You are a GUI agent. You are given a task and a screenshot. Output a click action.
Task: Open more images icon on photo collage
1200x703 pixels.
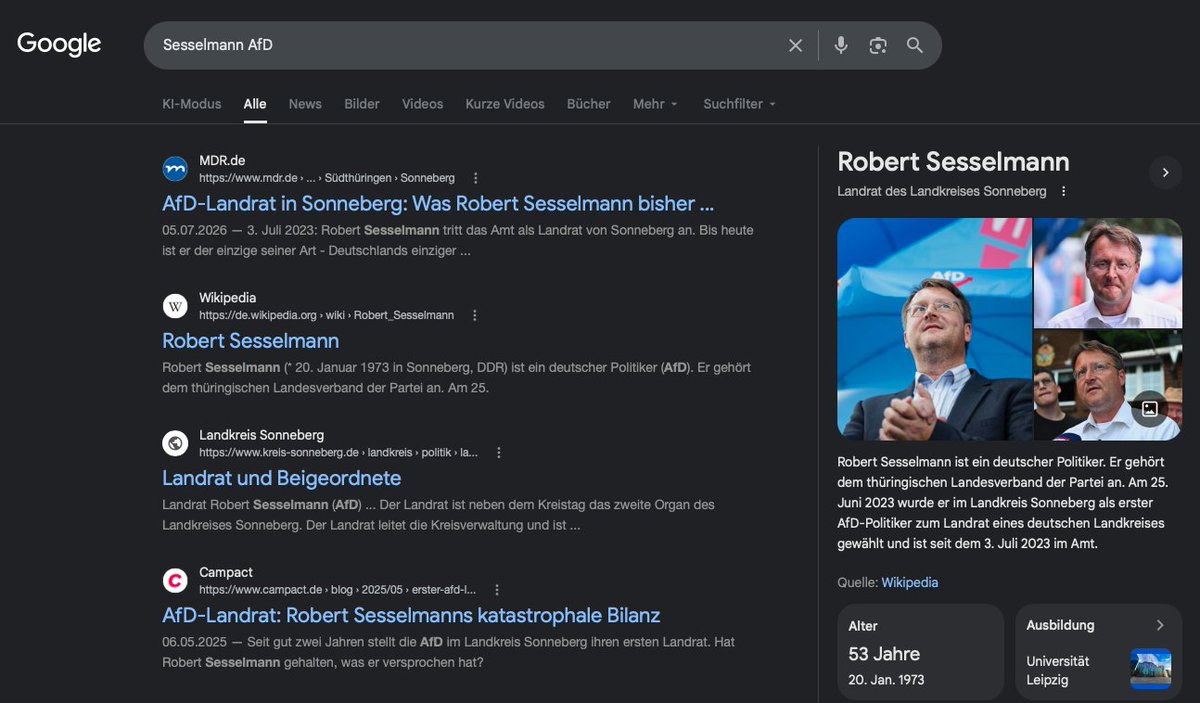click(1150, 408)
